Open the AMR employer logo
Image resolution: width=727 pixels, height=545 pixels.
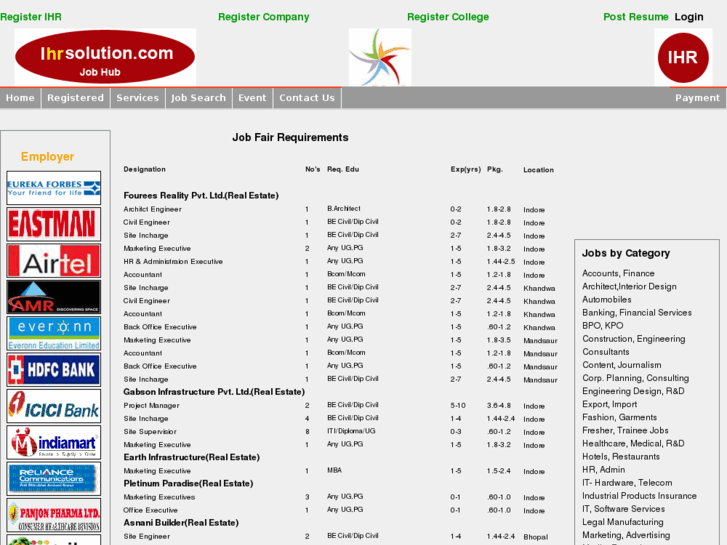(53, 297)
